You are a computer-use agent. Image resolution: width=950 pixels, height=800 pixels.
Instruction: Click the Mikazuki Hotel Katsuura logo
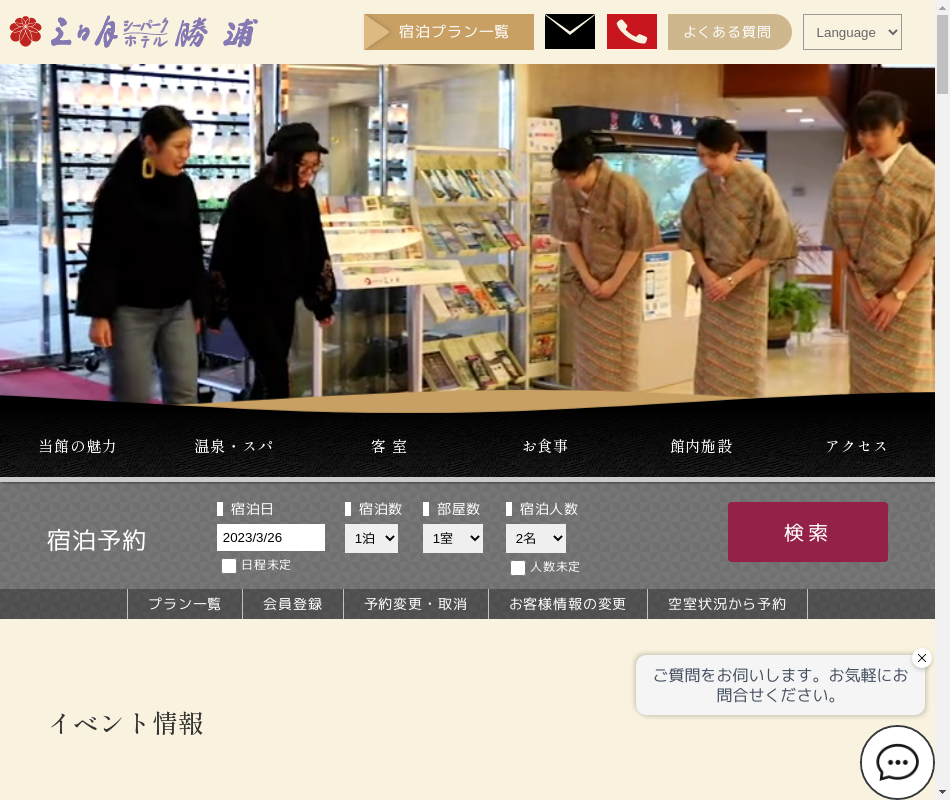(133, 32)
